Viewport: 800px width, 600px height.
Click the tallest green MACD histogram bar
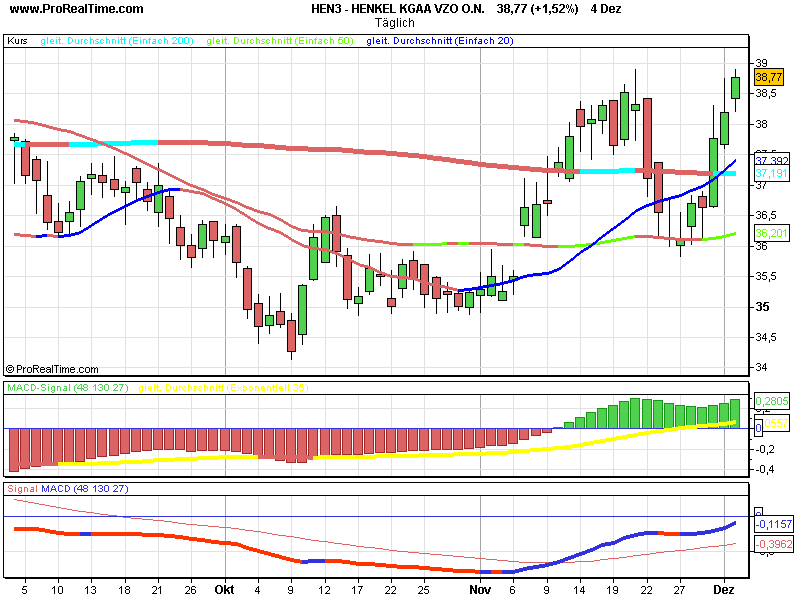click(x=635, y=413)
